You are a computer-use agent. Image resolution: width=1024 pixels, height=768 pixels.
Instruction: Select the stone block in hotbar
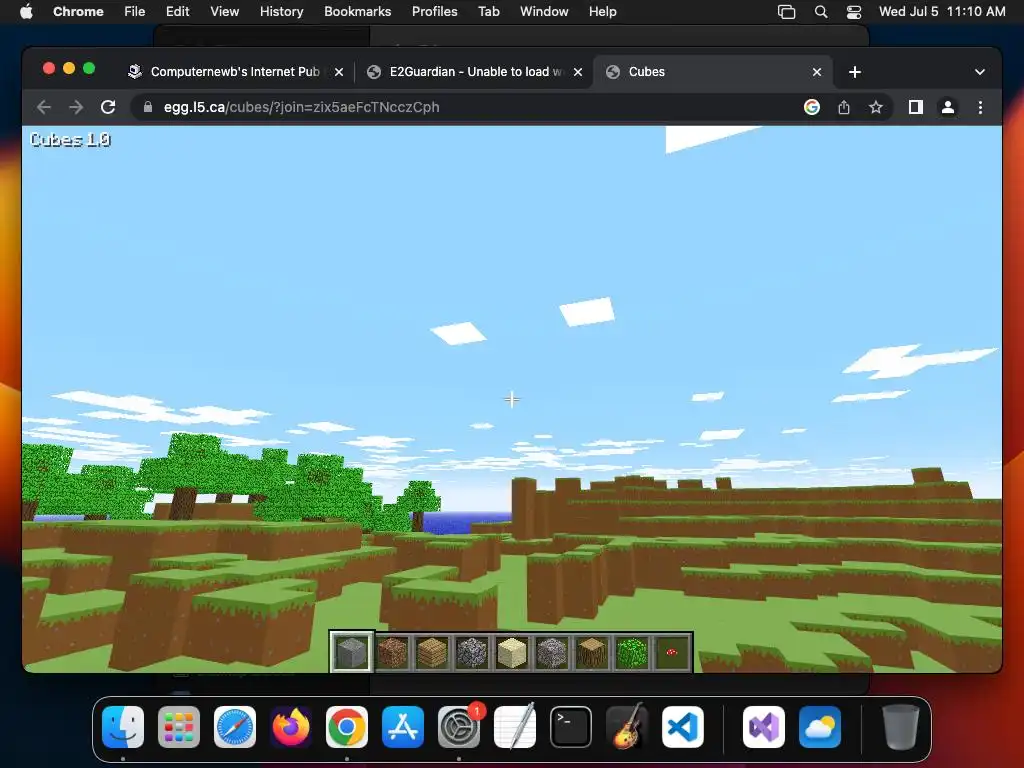pyautogui.click(x=352, y=652)
